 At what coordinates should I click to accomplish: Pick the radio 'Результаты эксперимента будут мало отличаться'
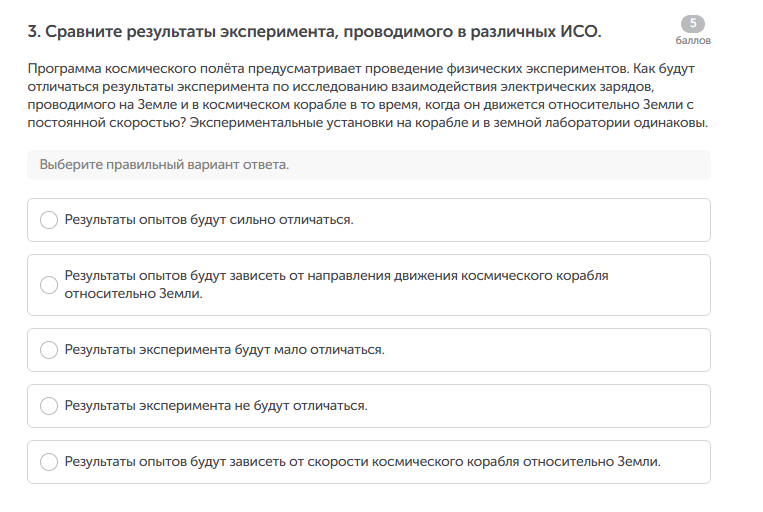[x=49, y=350]
